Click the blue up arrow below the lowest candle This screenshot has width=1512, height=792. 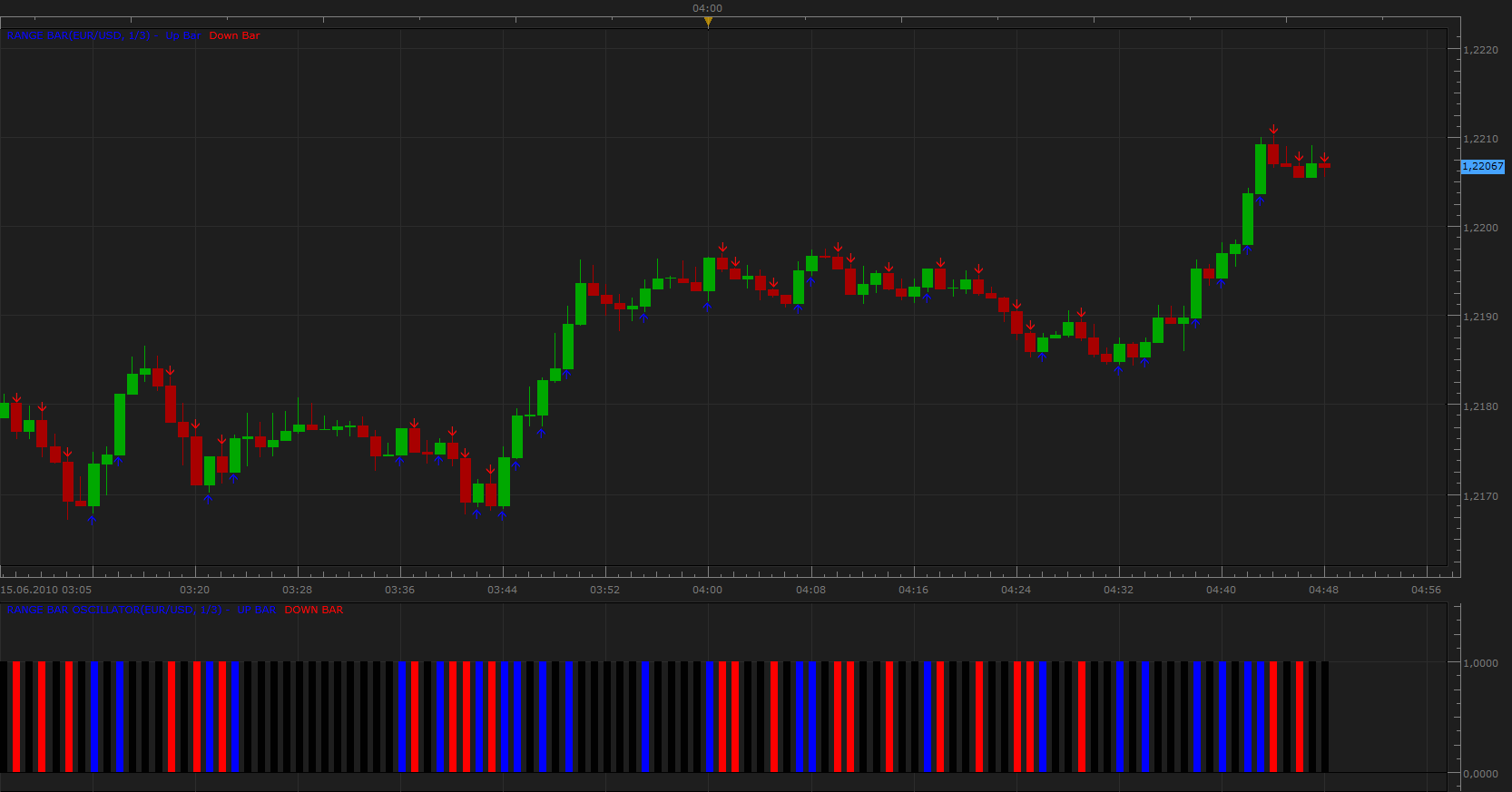click(x=92, y=520)
